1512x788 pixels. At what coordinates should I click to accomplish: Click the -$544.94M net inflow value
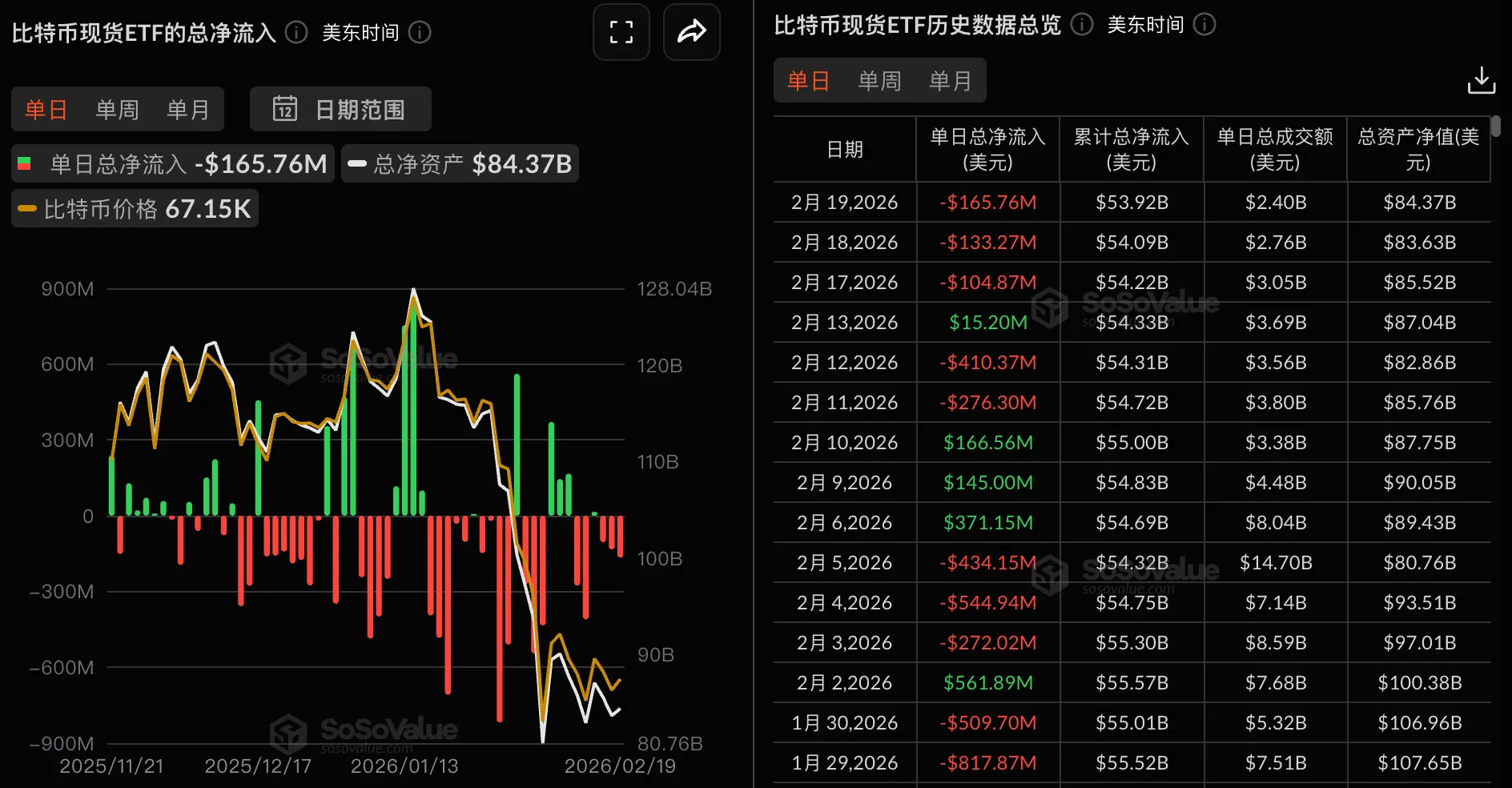click(x=988, y=602)
